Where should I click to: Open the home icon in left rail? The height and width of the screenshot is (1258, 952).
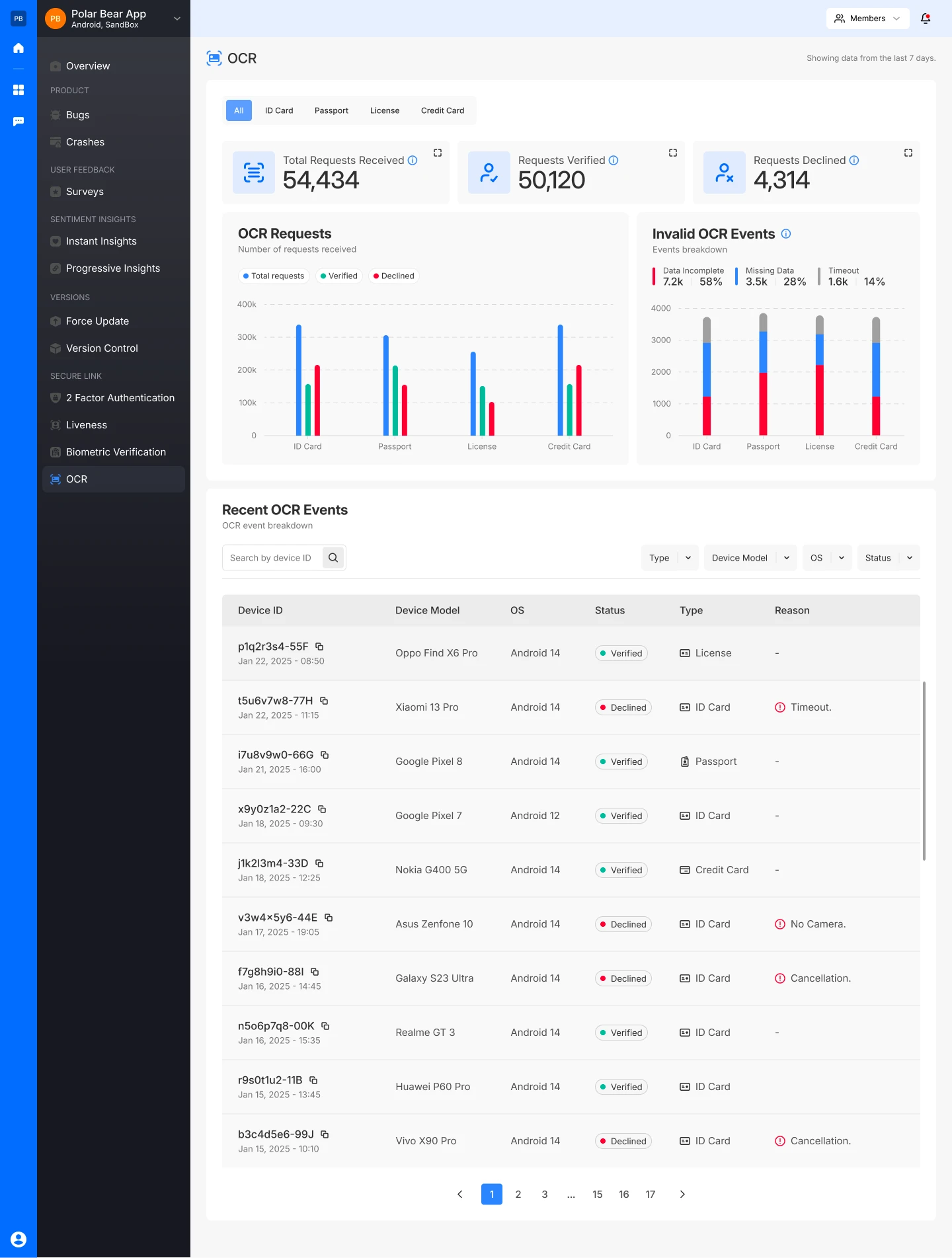click(19, 48)
